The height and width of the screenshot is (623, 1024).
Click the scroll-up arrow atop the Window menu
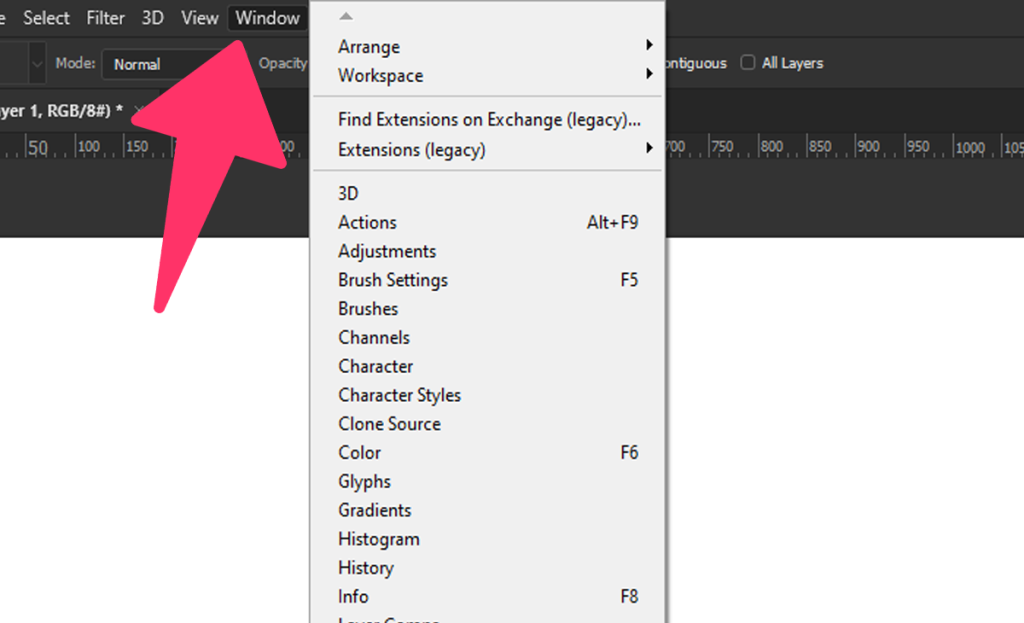coord(346,16)
